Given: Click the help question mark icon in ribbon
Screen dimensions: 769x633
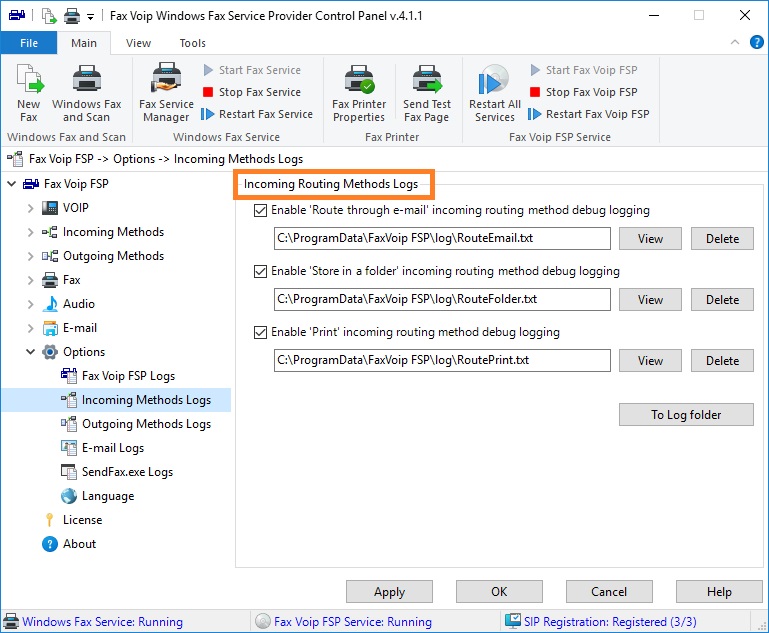Looking at the screenshot, I should 756,42.
